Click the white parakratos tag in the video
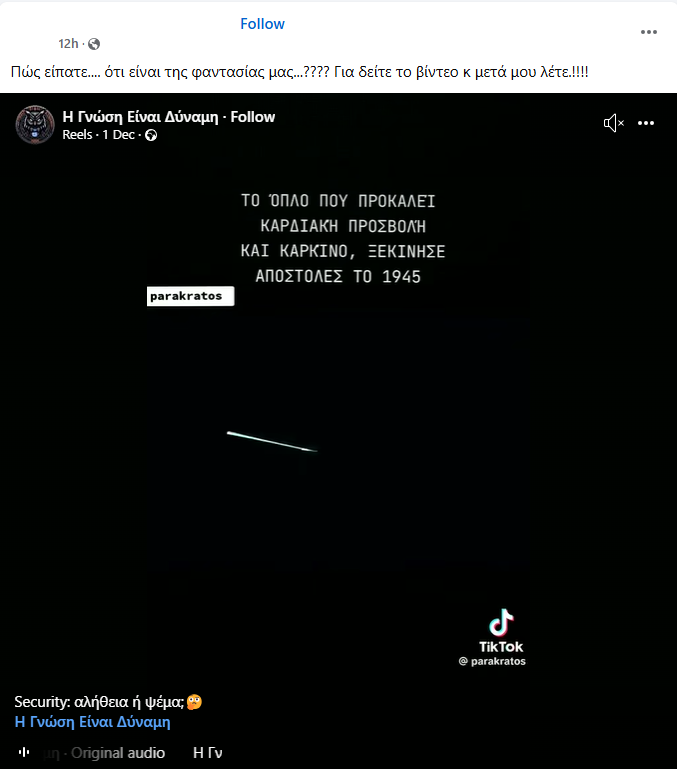Image resolution: width=677 pixels, height=769 pixels. pos(190,296)
